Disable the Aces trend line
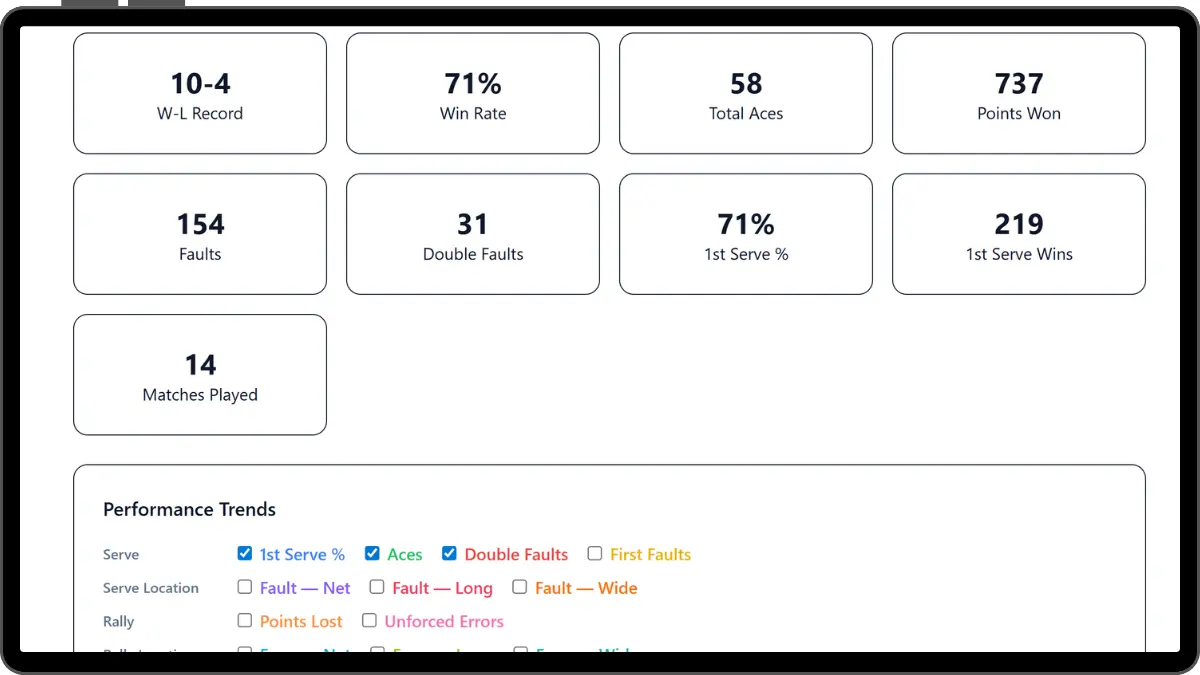The image size is (1200, 675). [371, 553]
